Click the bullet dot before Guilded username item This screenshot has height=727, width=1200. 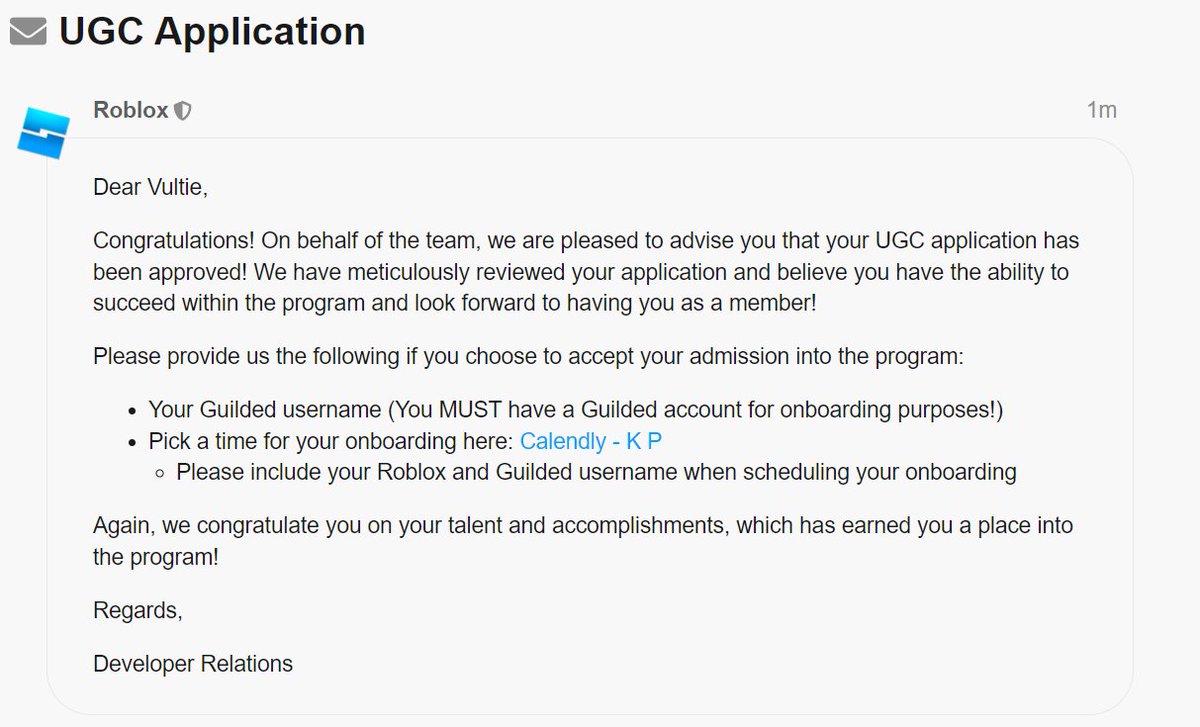point(133,411)
